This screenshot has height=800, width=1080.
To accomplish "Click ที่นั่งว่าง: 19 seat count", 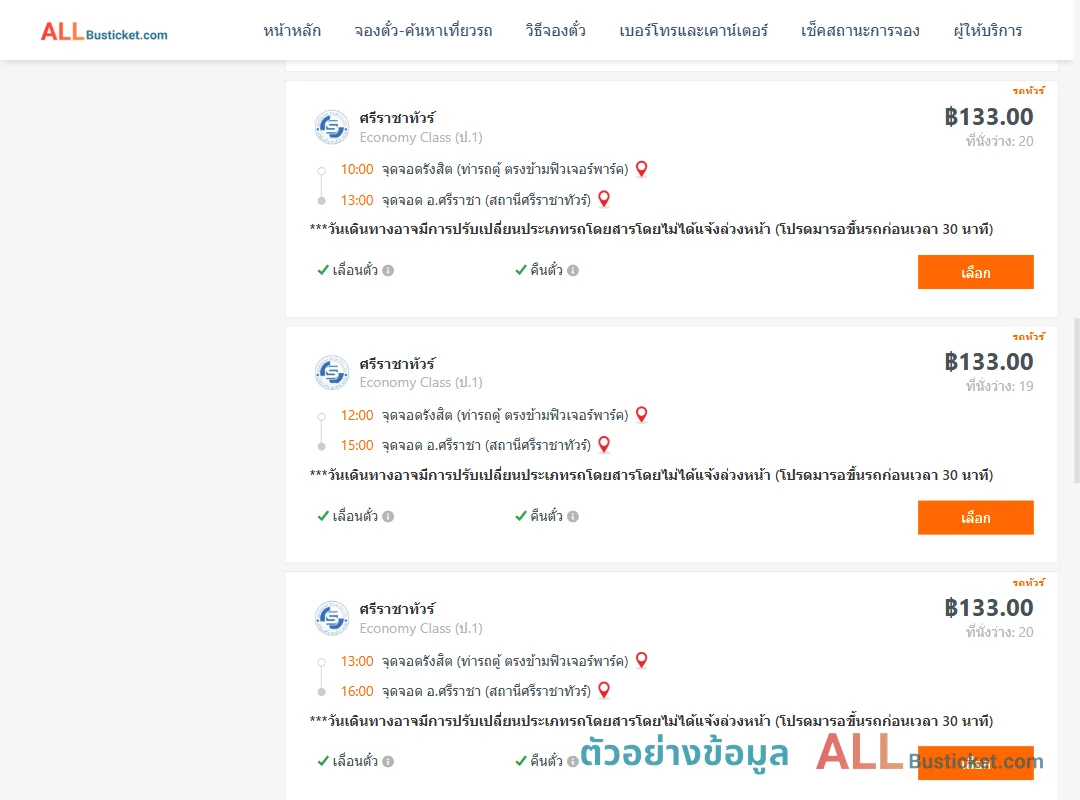I will pos(999,386).
